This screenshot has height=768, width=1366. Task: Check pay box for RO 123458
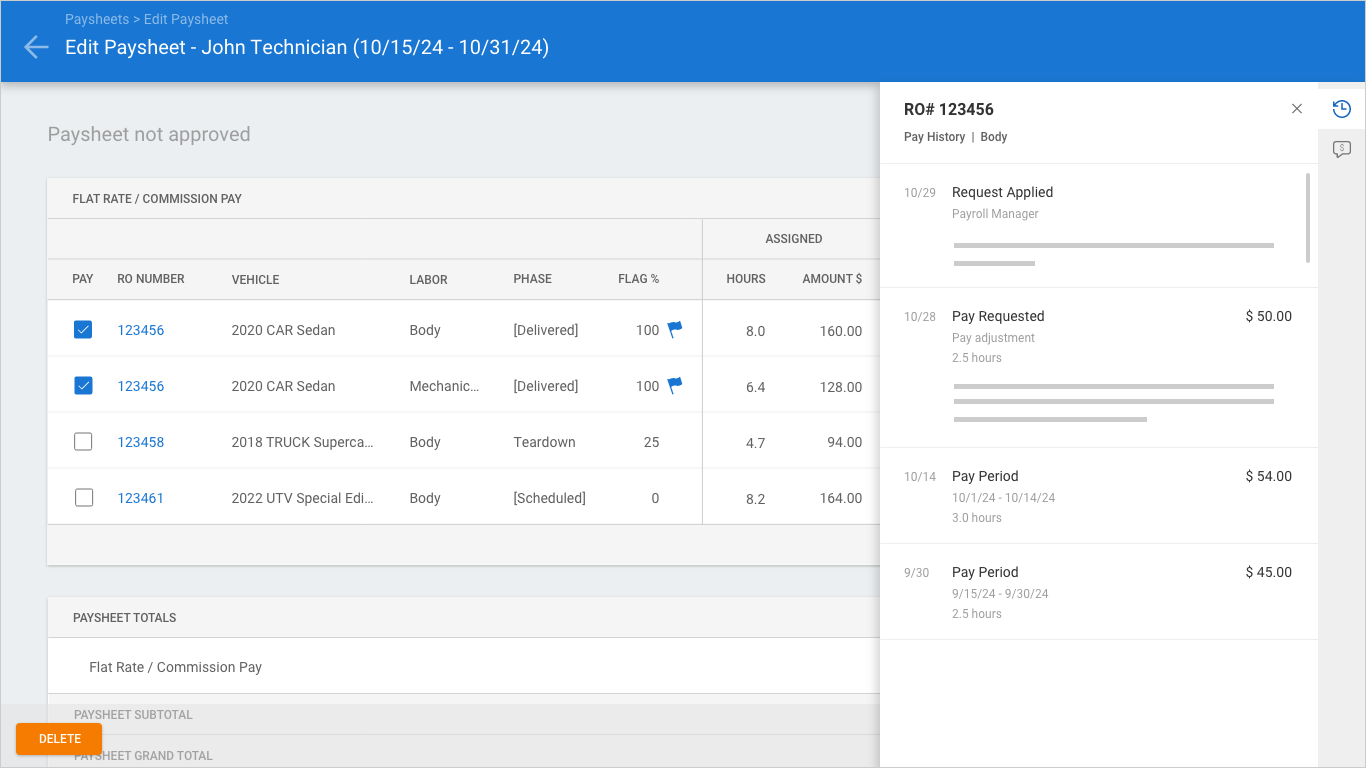click(x=83, y=442)
